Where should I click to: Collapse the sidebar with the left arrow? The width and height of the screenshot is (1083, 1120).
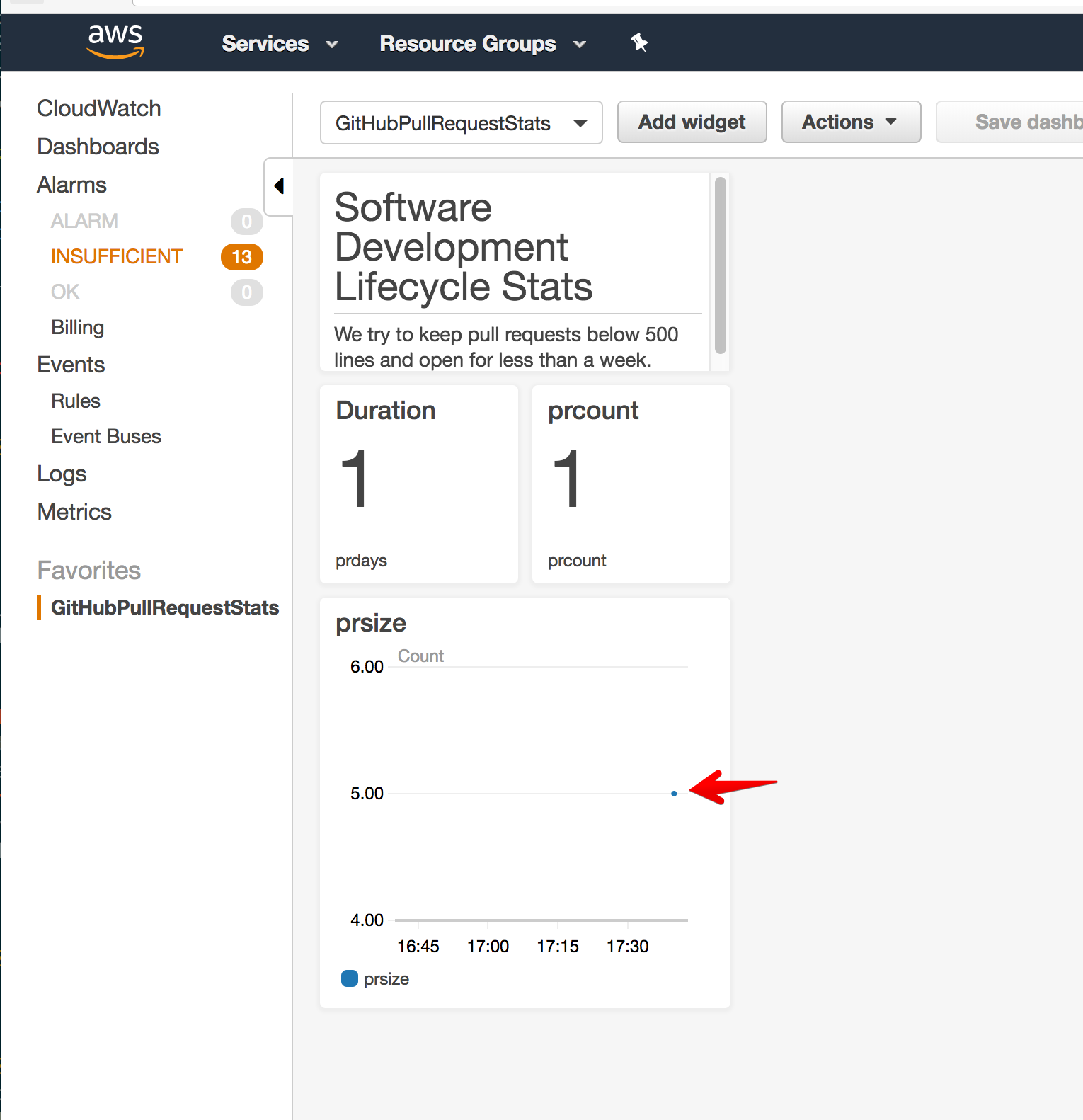(x=279, y=186)
